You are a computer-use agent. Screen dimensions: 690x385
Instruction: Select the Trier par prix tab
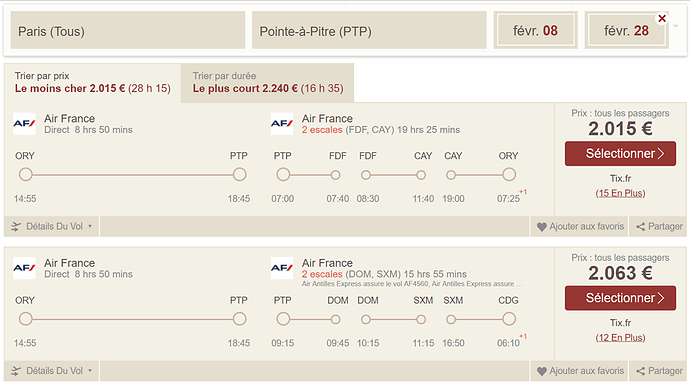pos(92,83)
